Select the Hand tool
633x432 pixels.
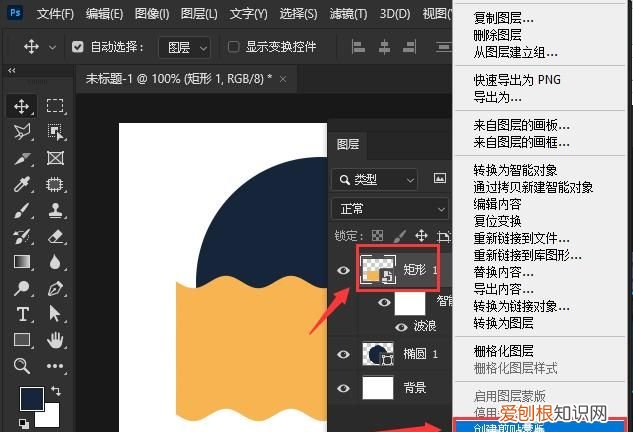pos(55,340)
